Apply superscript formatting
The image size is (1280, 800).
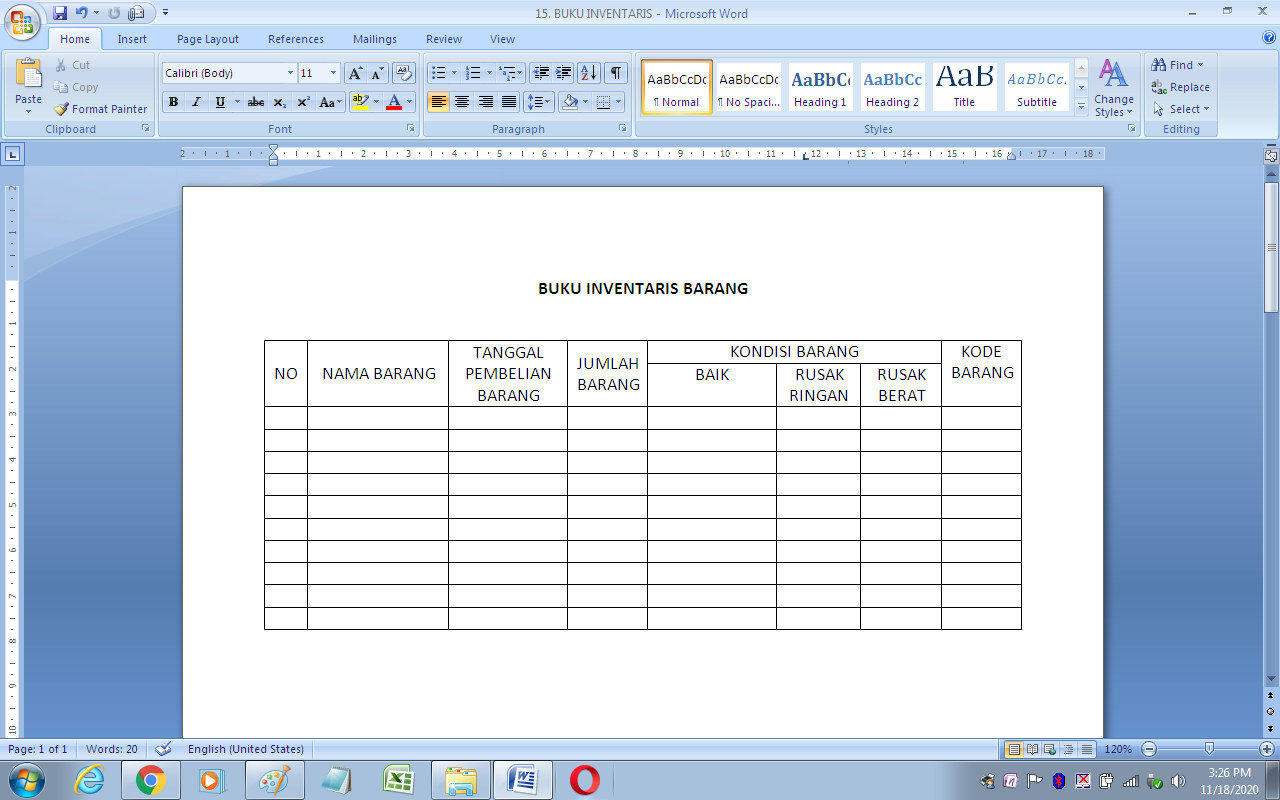tap(303, 102)
